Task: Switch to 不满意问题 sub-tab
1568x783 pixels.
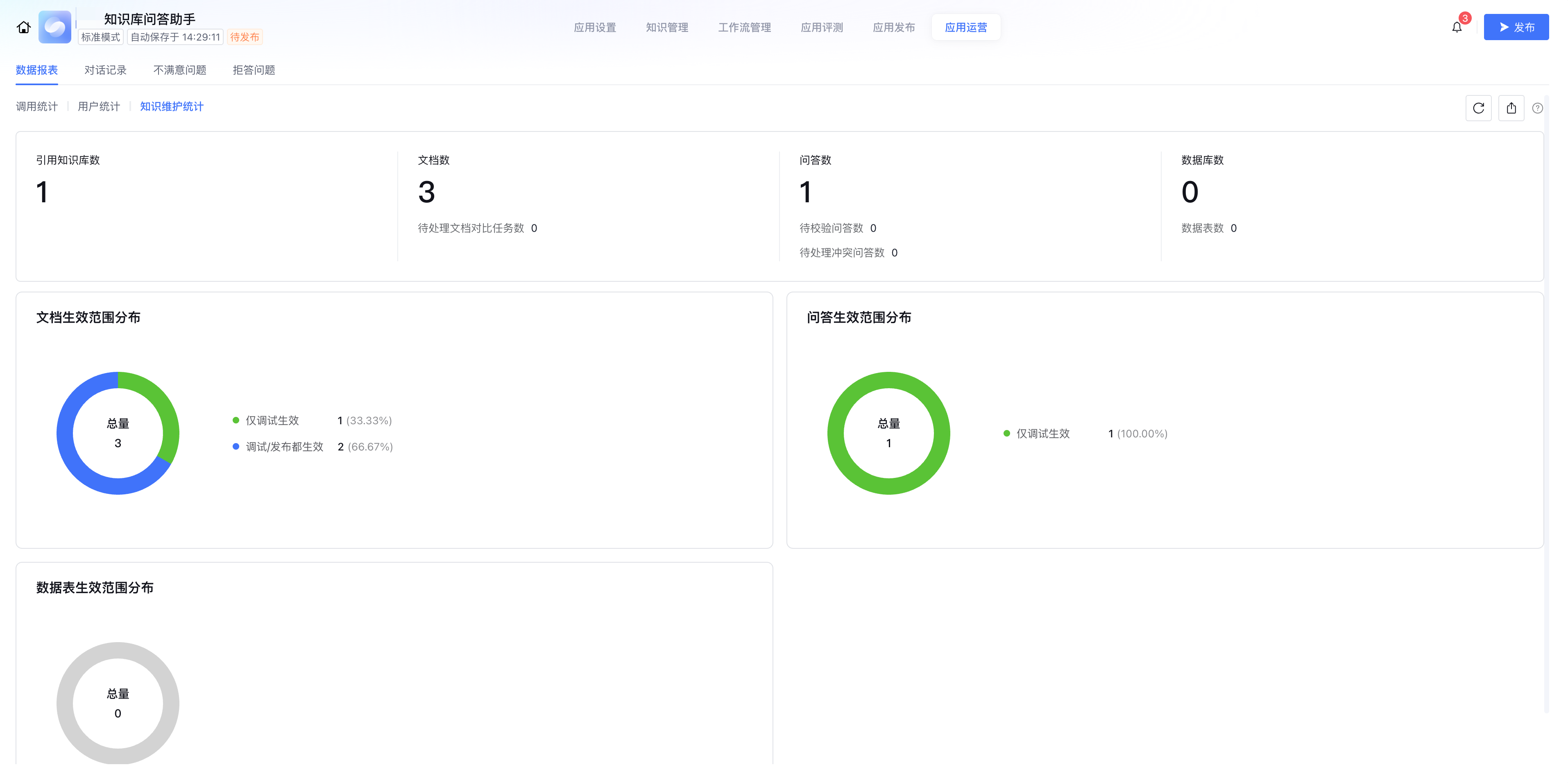Action: pyautogui.click(x=179, y=70)
